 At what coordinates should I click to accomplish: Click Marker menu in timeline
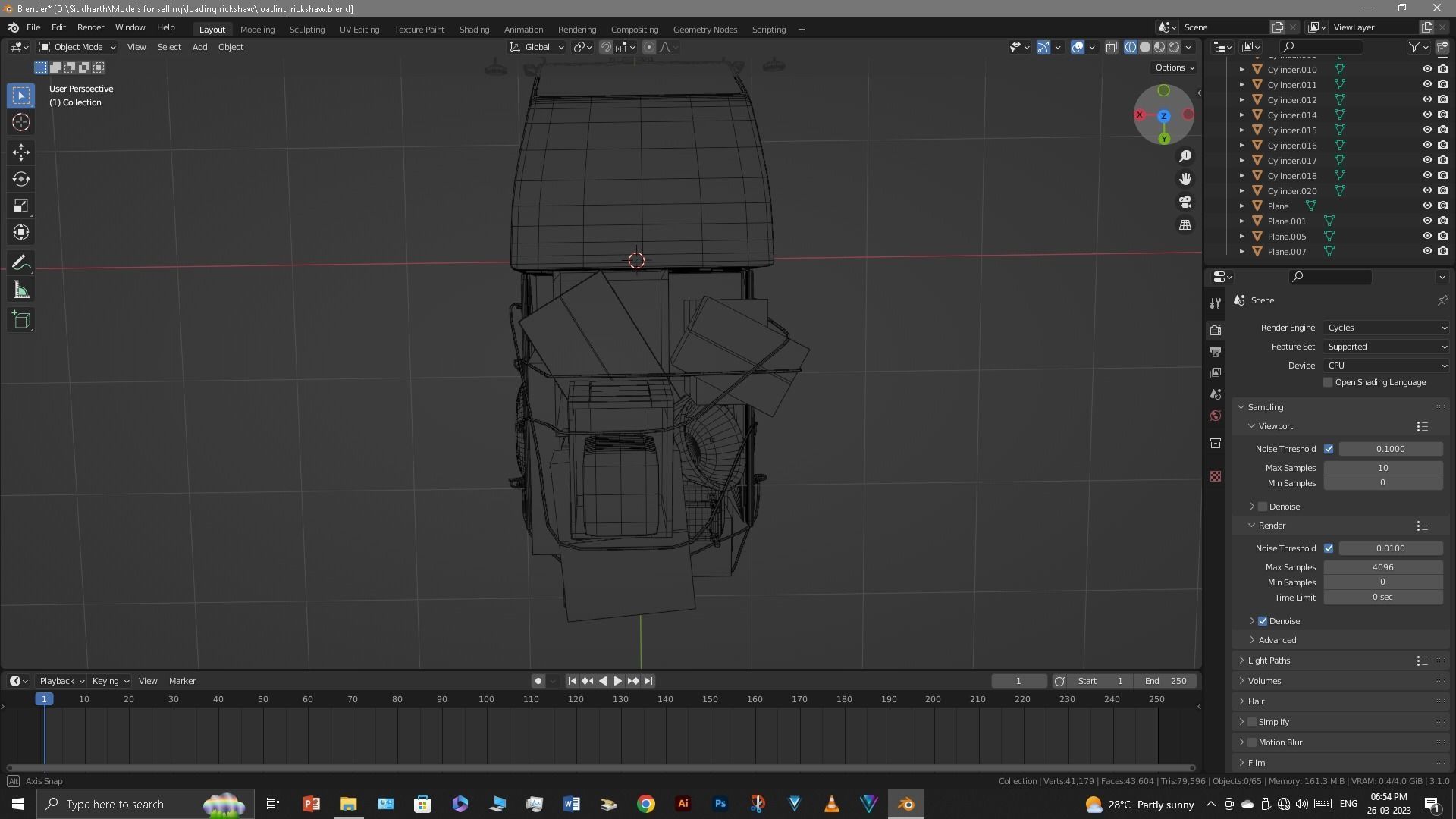pos(182,681)
